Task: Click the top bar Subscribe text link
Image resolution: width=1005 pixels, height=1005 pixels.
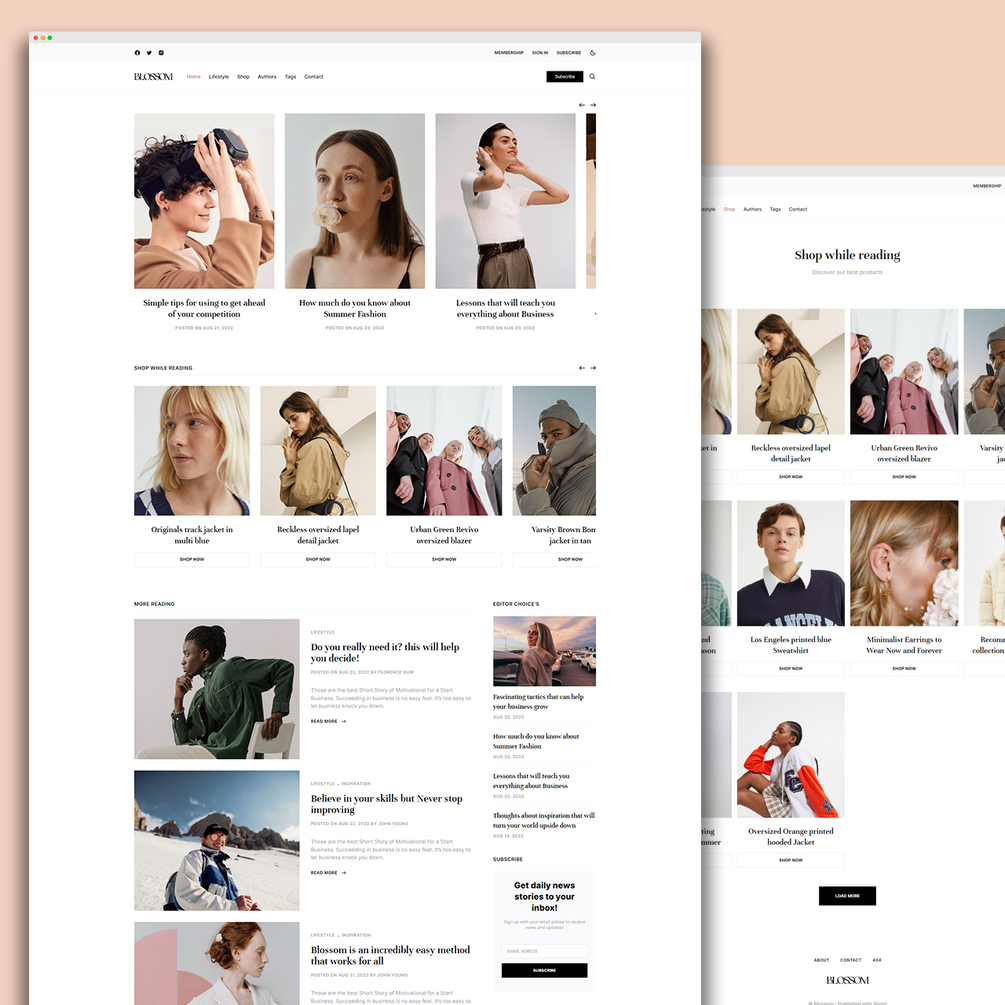Action: [569, 53]
